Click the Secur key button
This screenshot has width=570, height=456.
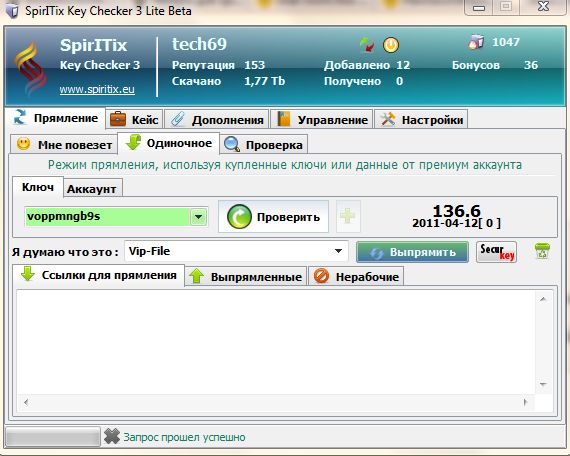point(496,252)
